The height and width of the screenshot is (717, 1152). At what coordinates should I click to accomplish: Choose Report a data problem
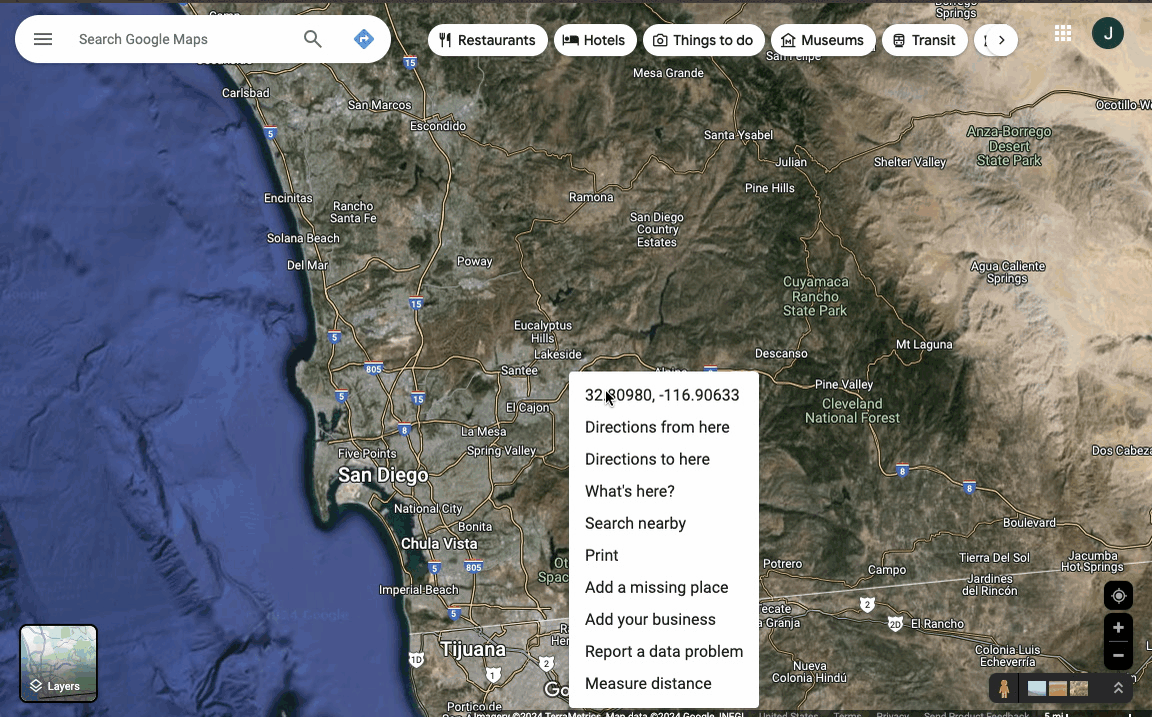coord(663,652)
